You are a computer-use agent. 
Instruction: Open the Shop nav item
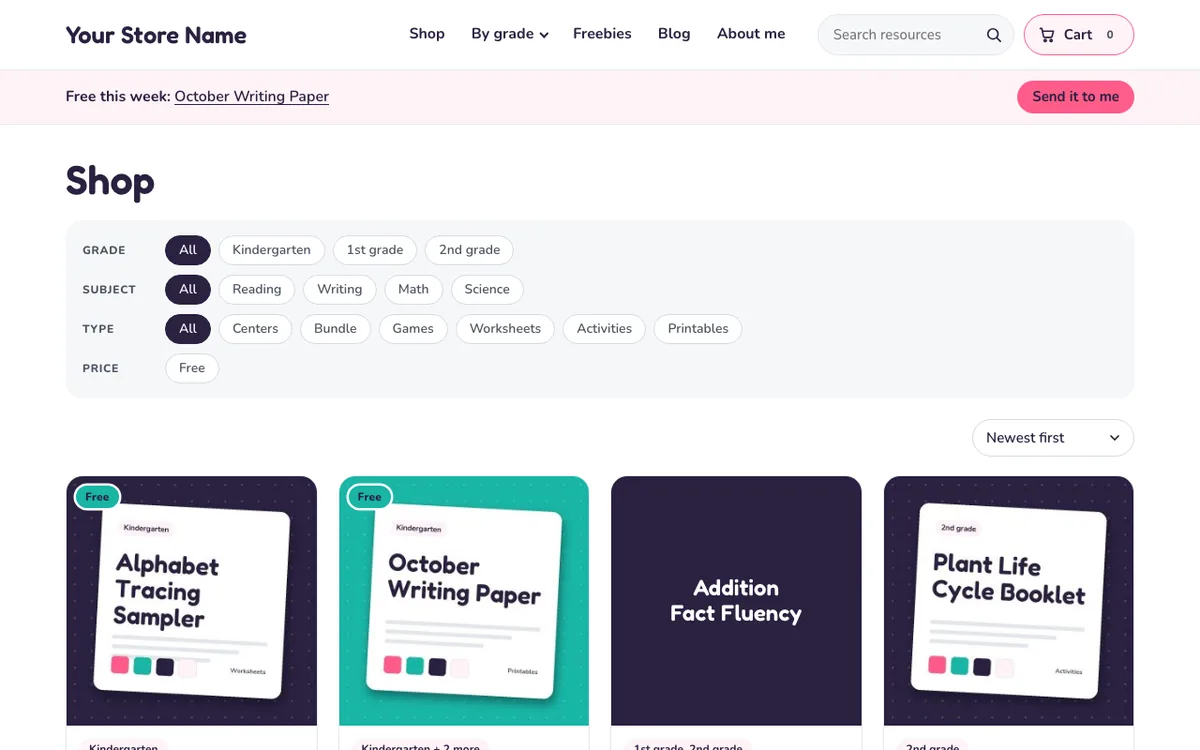[x=427, y=34]
